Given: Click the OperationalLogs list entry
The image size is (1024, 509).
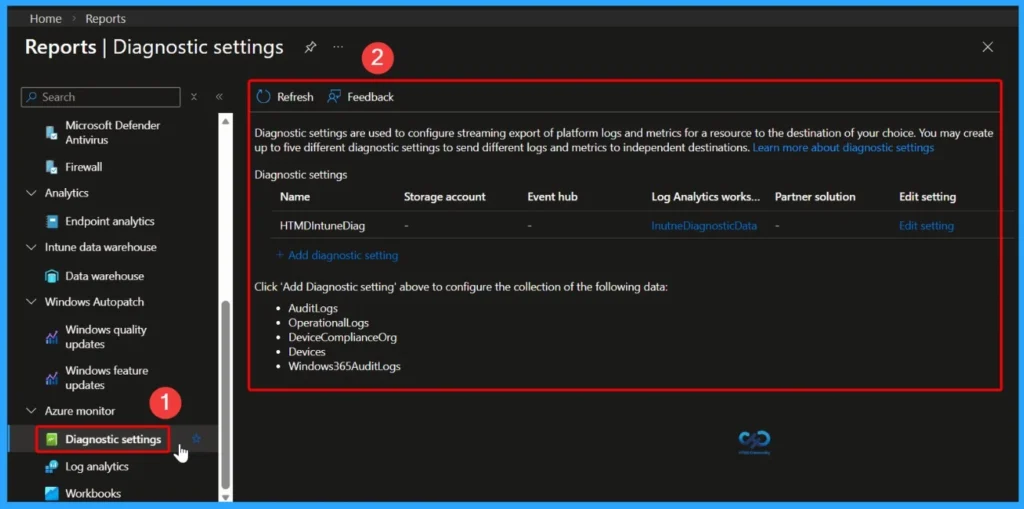Looking at the screenshot, I should [328, 323].
